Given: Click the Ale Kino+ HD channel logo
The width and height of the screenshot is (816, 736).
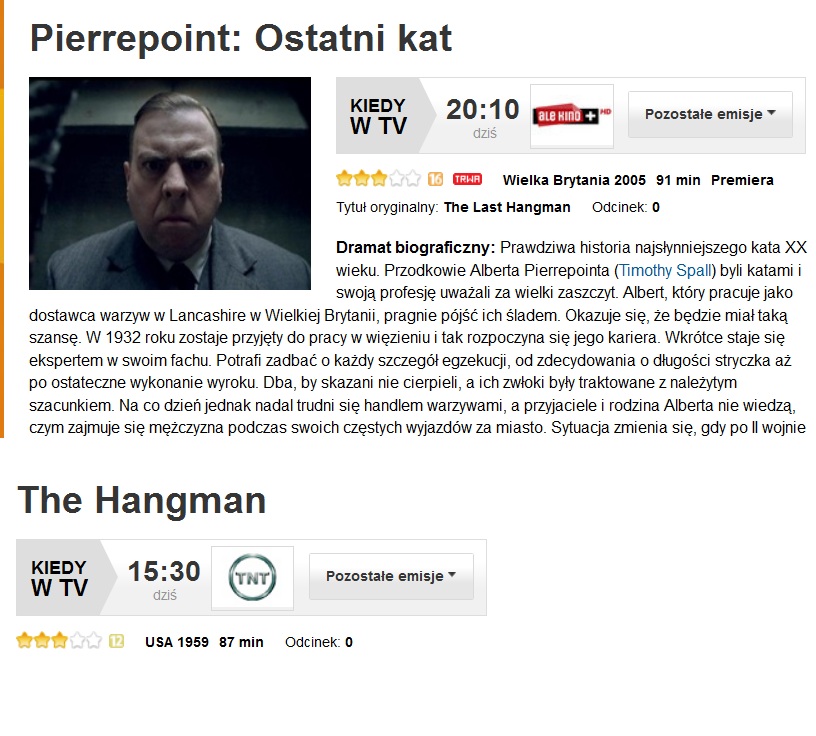Looking at the screenshot, I should 571,115.
